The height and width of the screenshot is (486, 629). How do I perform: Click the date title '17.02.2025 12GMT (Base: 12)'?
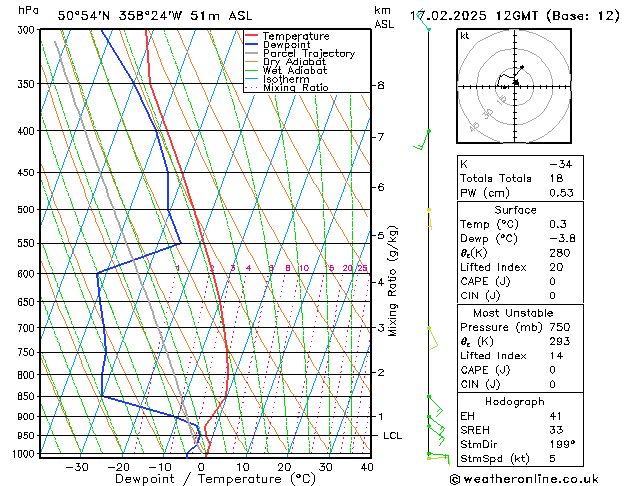(x=515, y=16)
